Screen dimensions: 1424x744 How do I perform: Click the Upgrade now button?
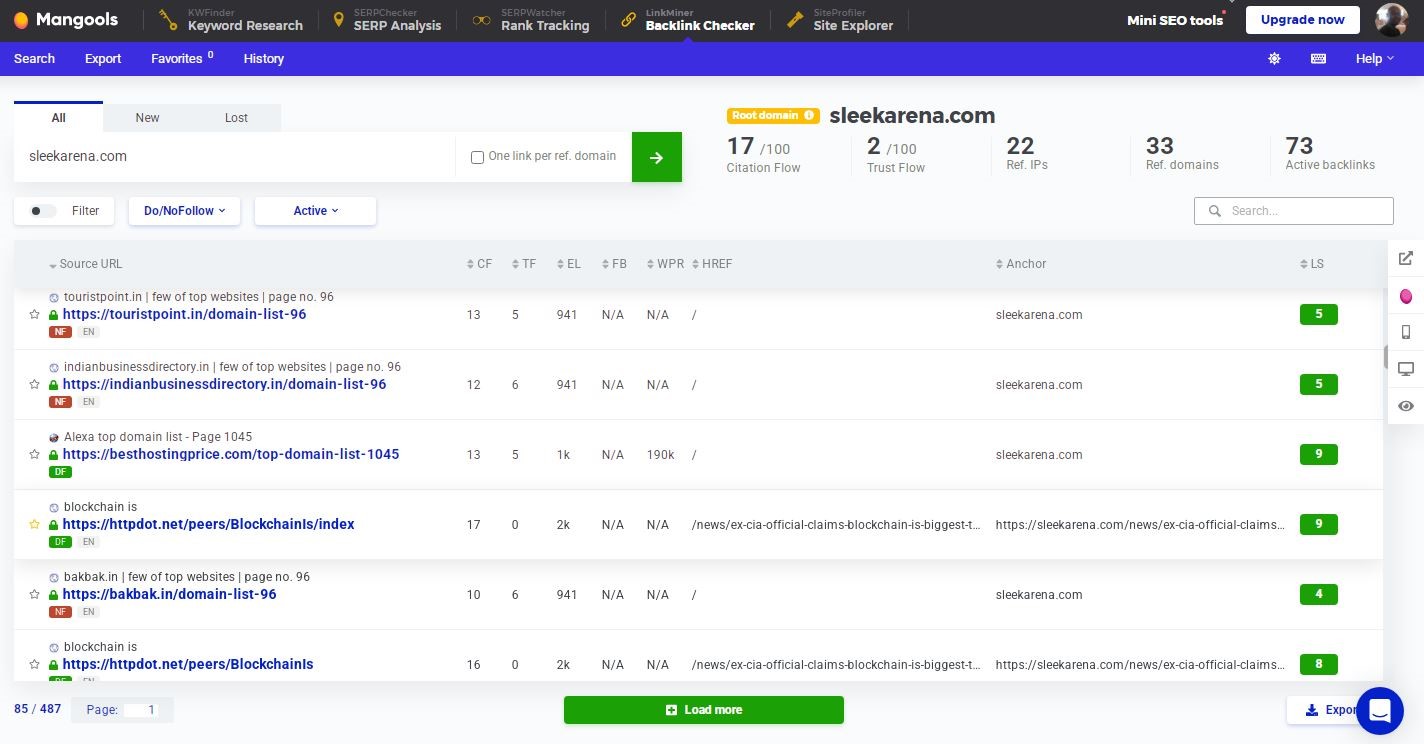[x=1302, y=20]
